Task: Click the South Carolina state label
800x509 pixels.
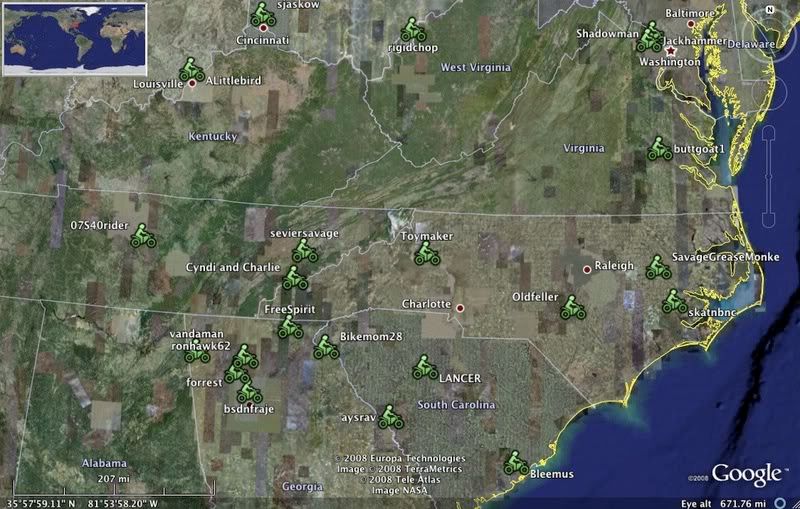Action: pyautogui.click(x=456, y=405)
